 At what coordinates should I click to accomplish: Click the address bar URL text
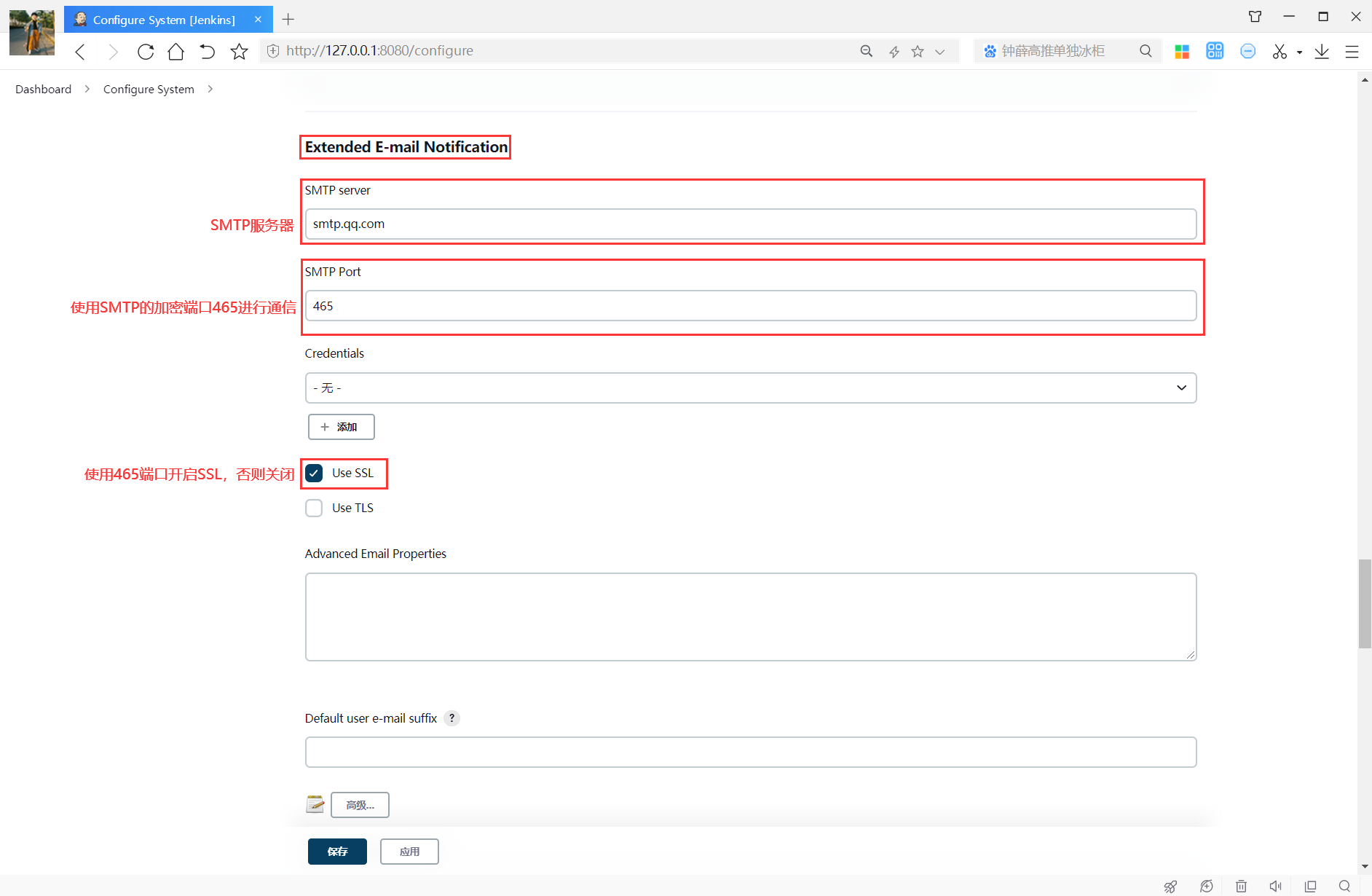(379, 51)
